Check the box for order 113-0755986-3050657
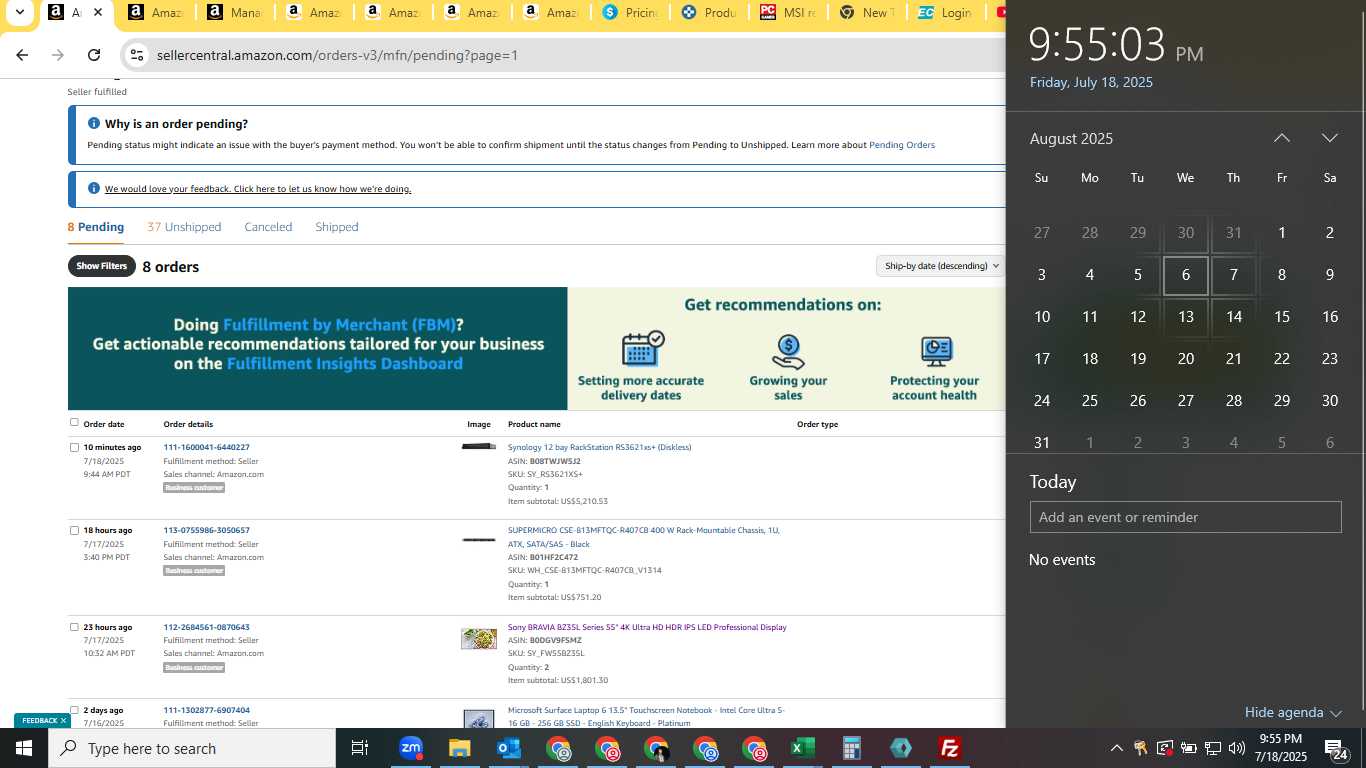 pos(74,530)
